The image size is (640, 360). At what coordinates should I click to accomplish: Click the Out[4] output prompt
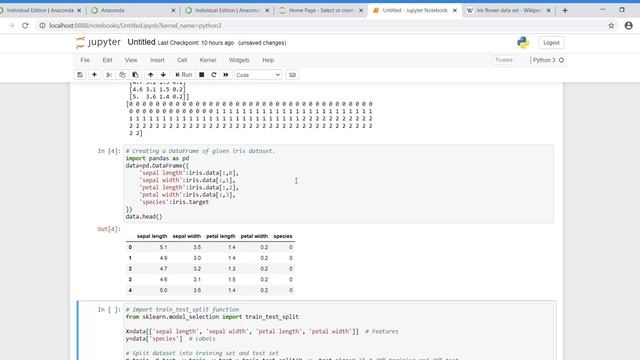[x=109, y=229]
